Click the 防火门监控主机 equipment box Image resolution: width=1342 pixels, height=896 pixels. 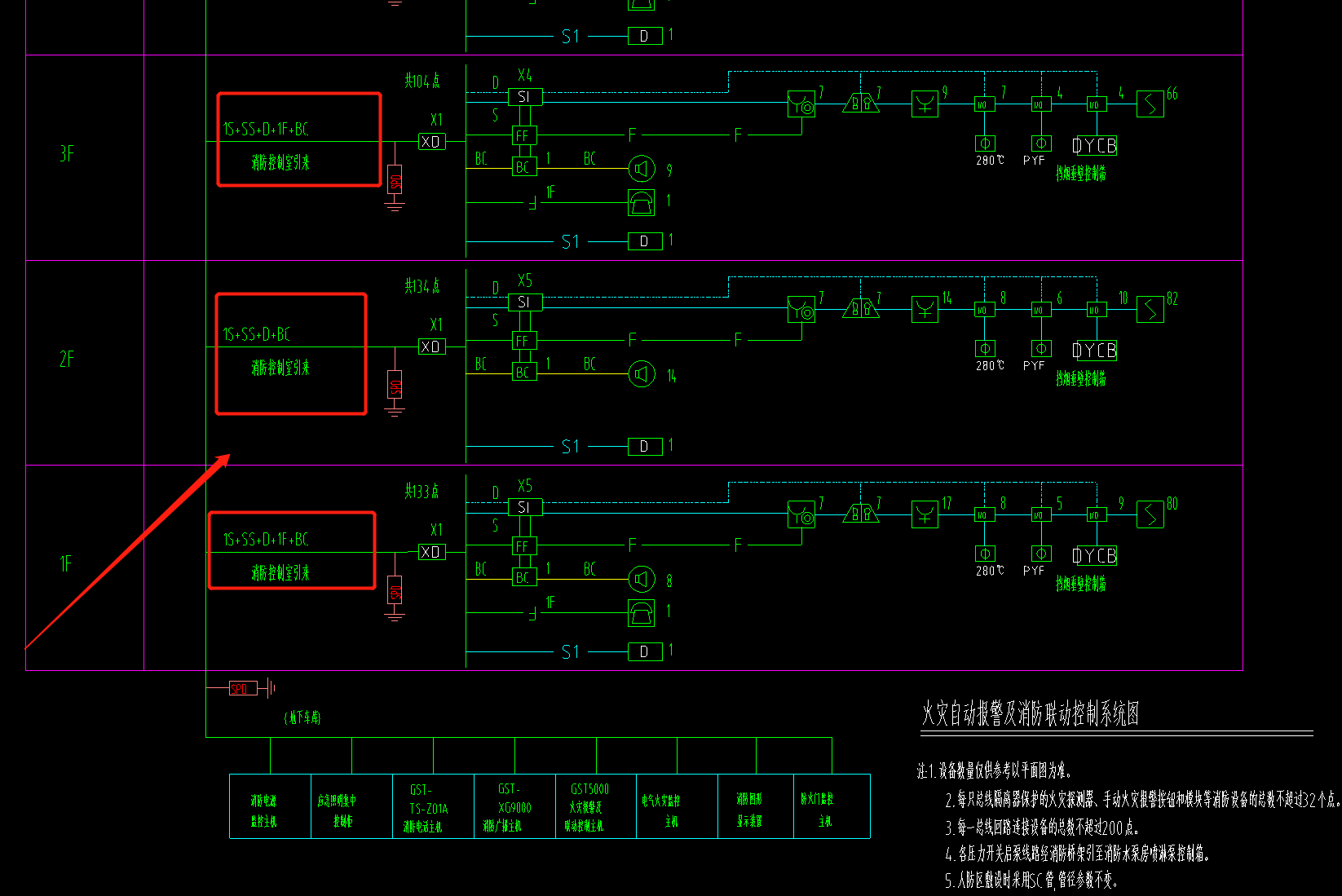point(832,806)
